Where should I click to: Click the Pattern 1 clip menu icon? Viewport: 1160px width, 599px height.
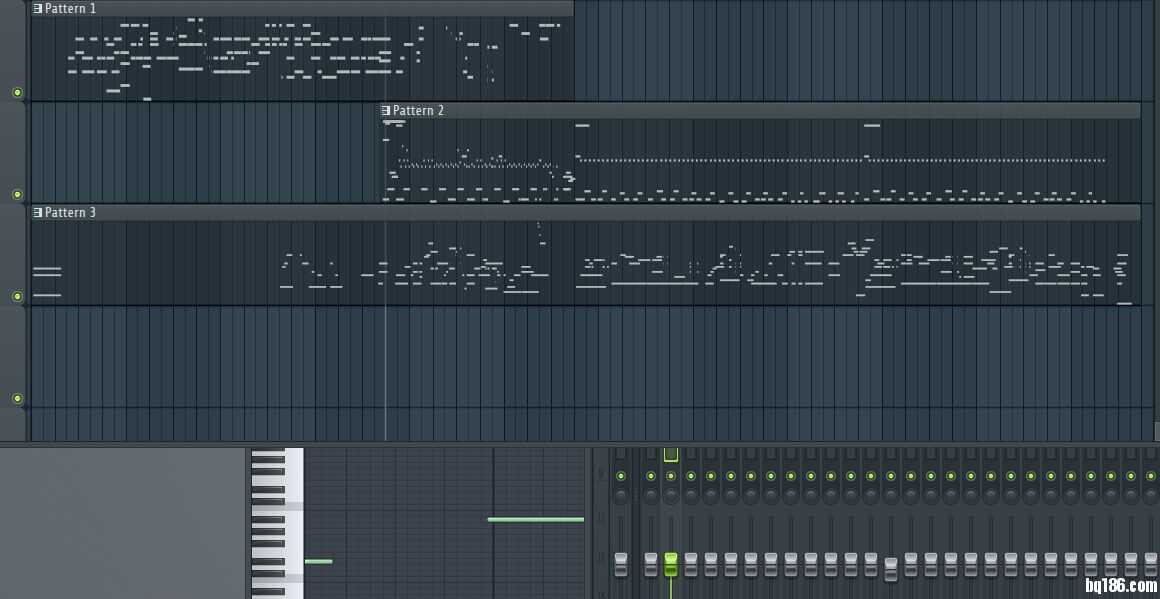pyautogui.click(x=38, y=8)
